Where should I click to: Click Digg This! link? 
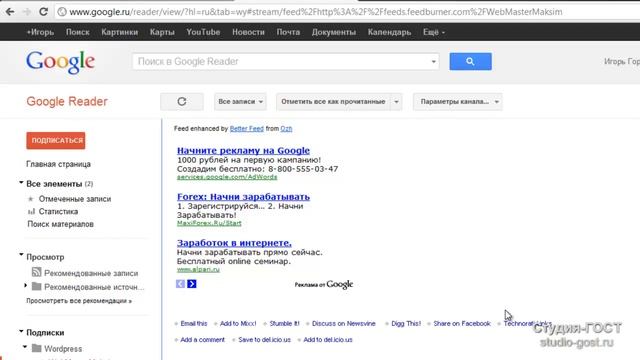406,324
